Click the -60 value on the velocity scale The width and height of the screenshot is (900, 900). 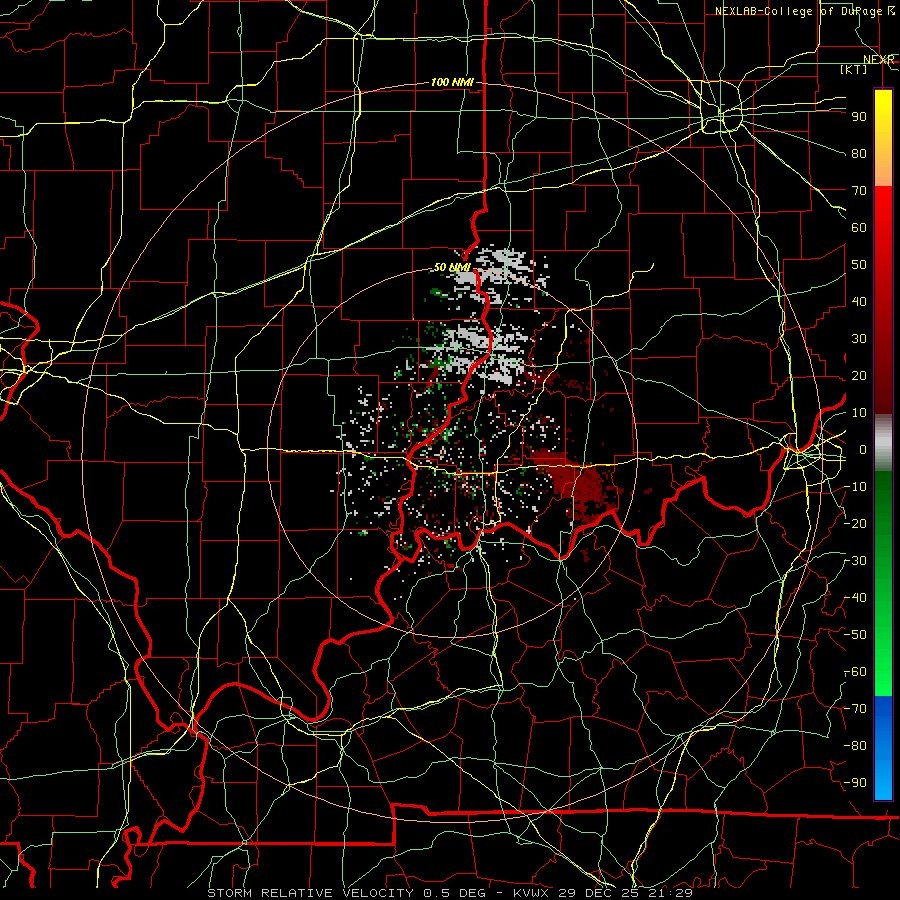coord(855,672)
